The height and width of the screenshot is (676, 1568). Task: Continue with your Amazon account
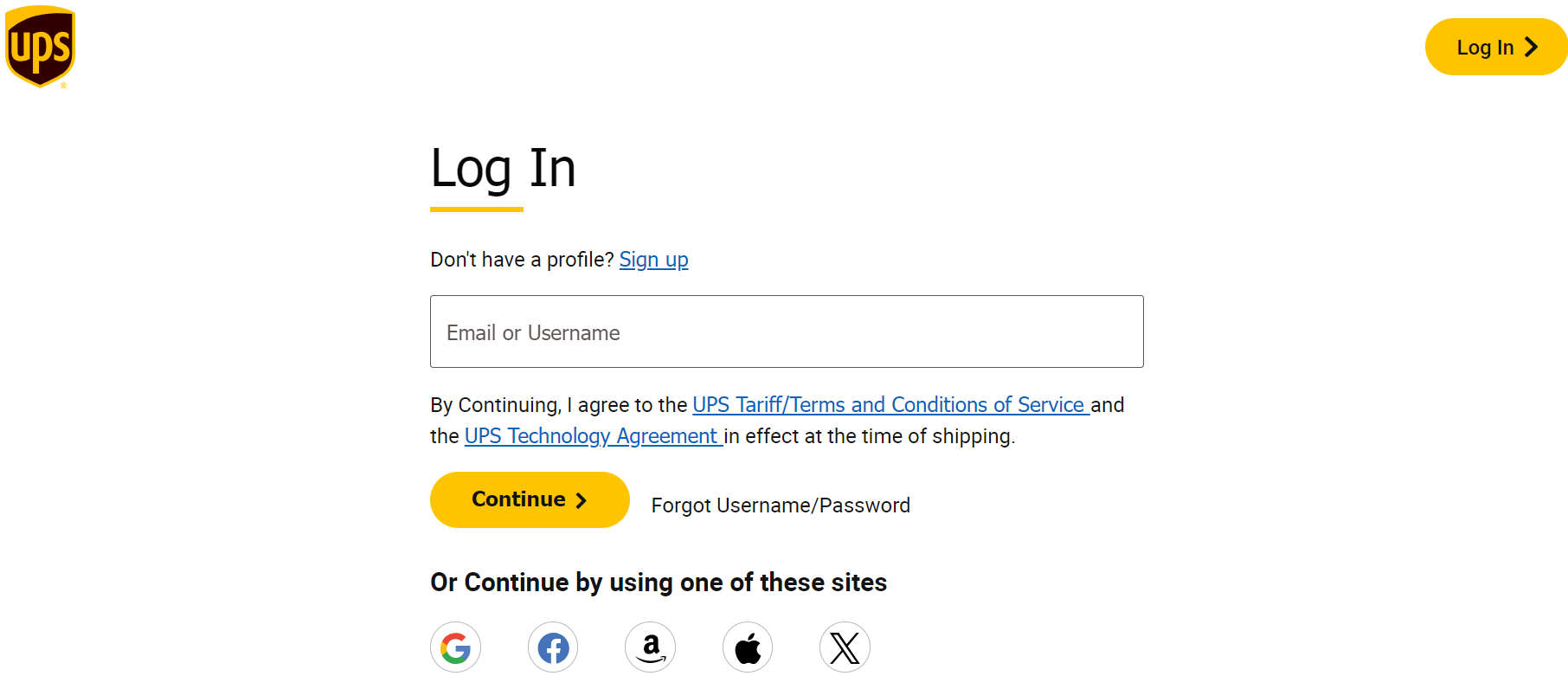click(650, 647)
